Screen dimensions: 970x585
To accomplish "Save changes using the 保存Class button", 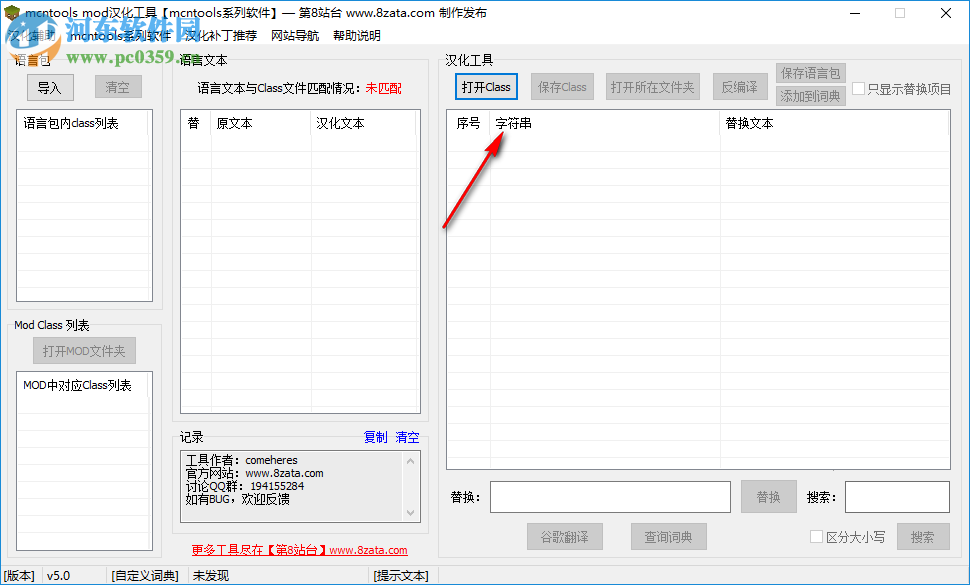I will [562, 87].
